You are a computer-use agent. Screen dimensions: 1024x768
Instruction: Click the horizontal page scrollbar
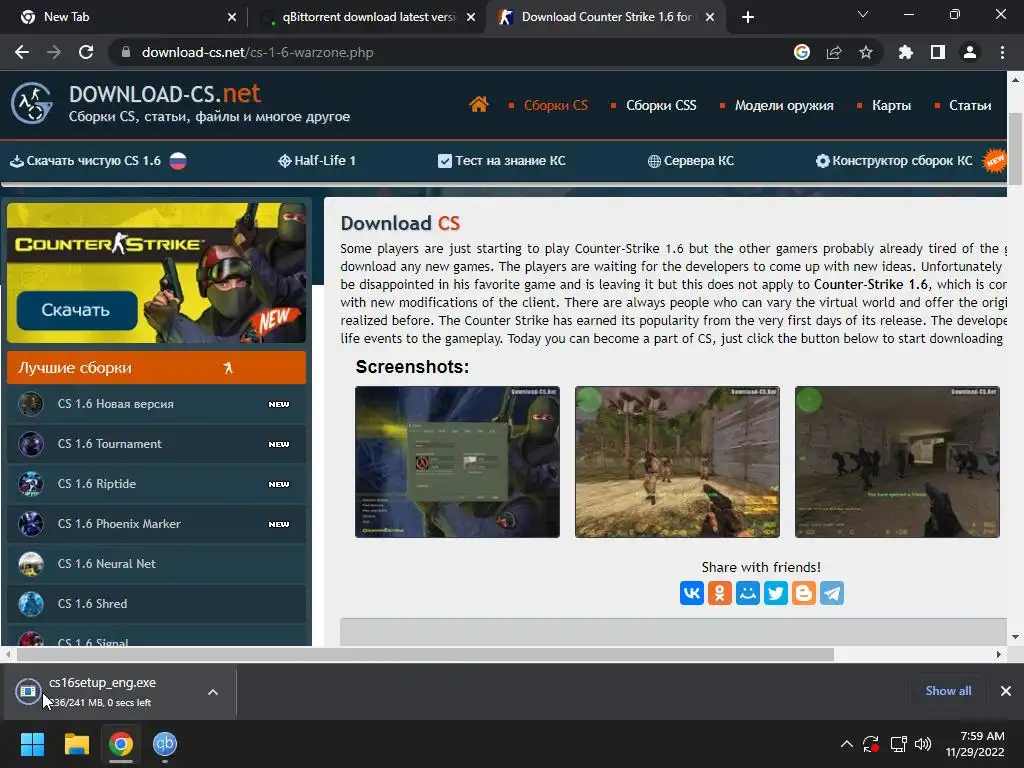pyautogui.click(x=425, y=654)
